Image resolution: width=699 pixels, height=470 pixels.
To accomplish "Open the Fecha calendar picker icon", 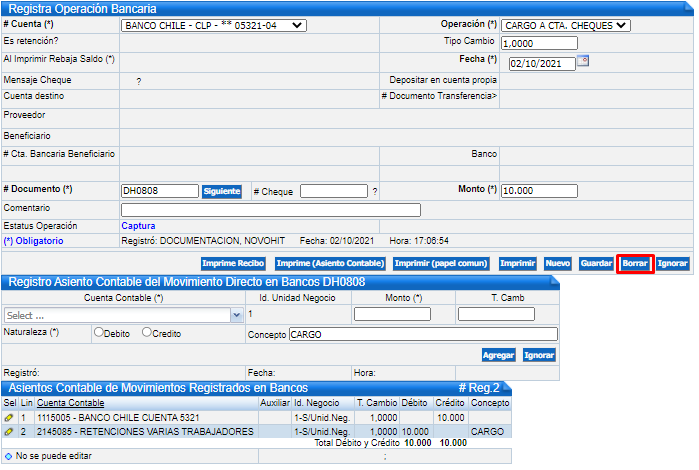I will (x=584, y=61).
